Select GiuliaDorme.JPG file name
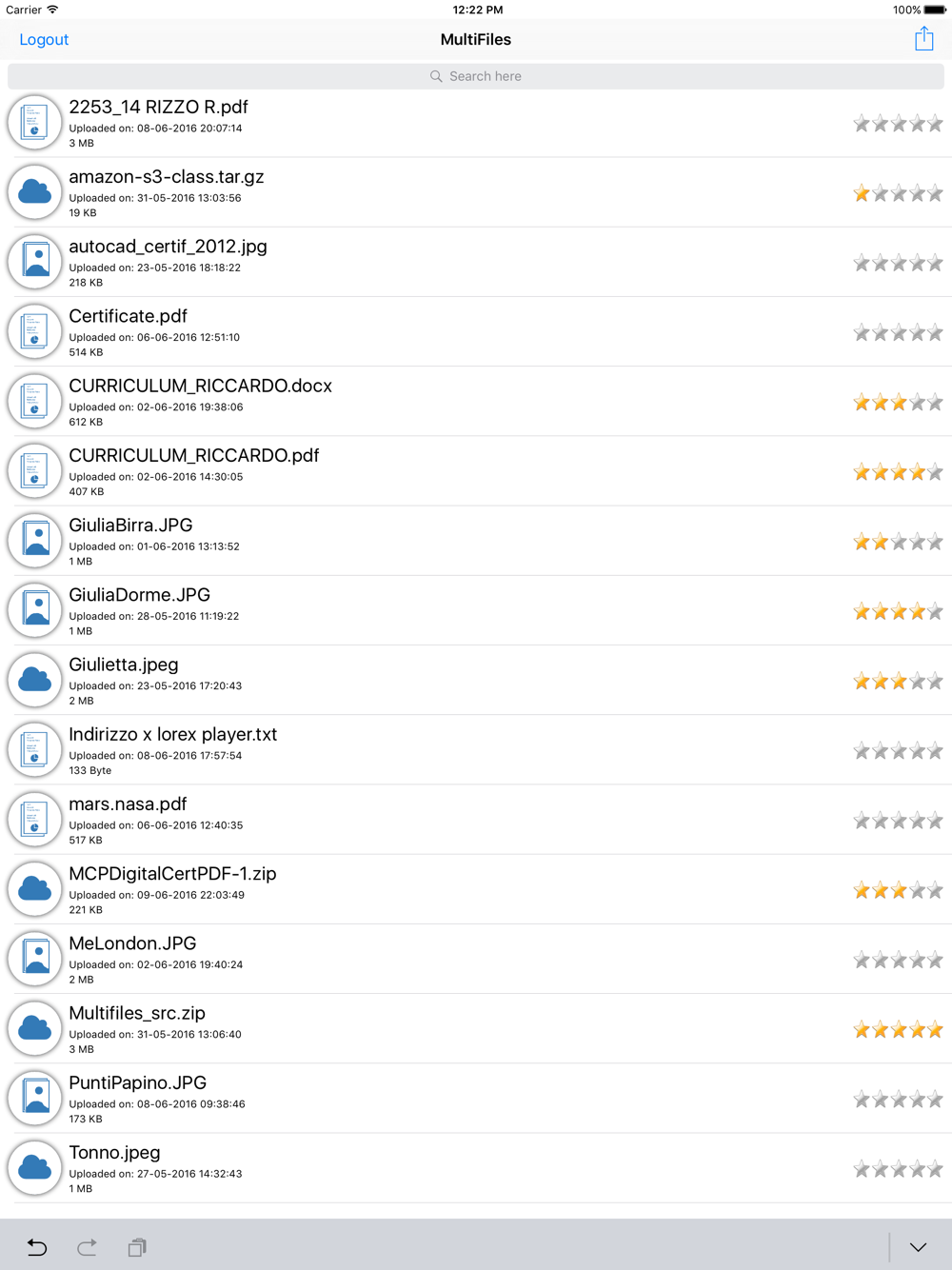 coord(139,595)
